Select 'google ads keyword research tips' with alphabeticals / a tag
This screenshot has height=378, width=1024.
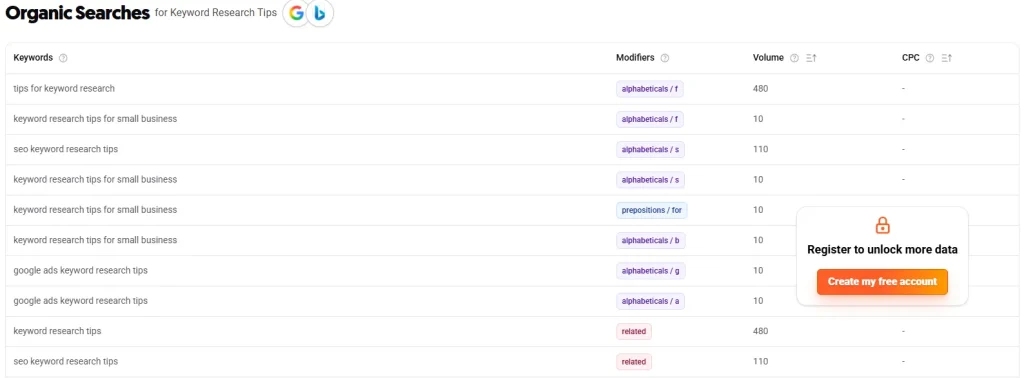[x=80, y=300]
